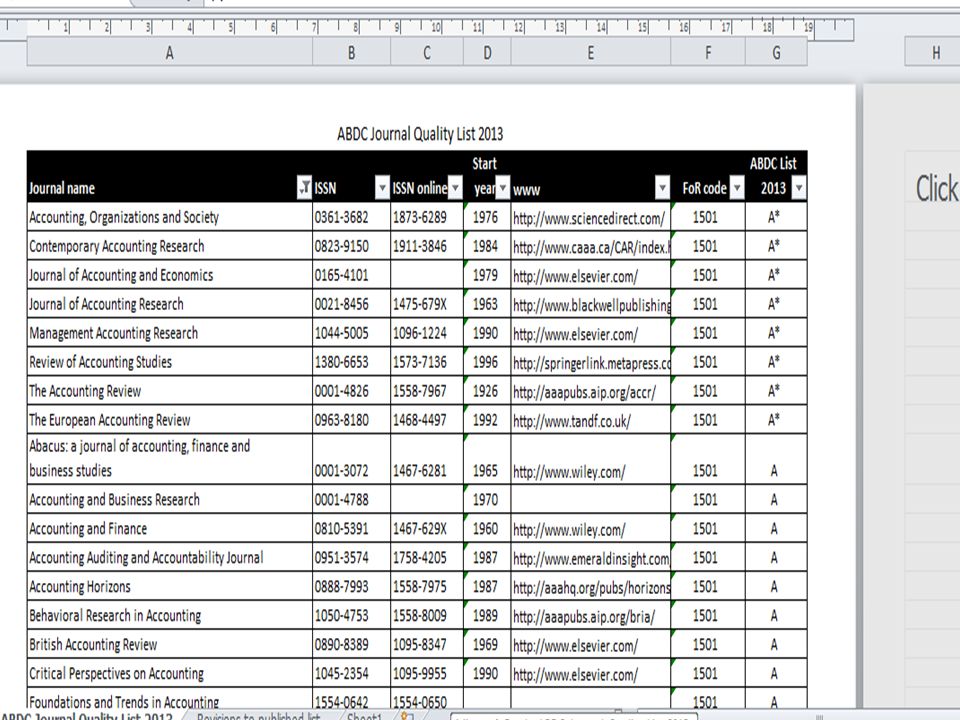Select cell Journal of Accounting Research

(x=170, y=304)
